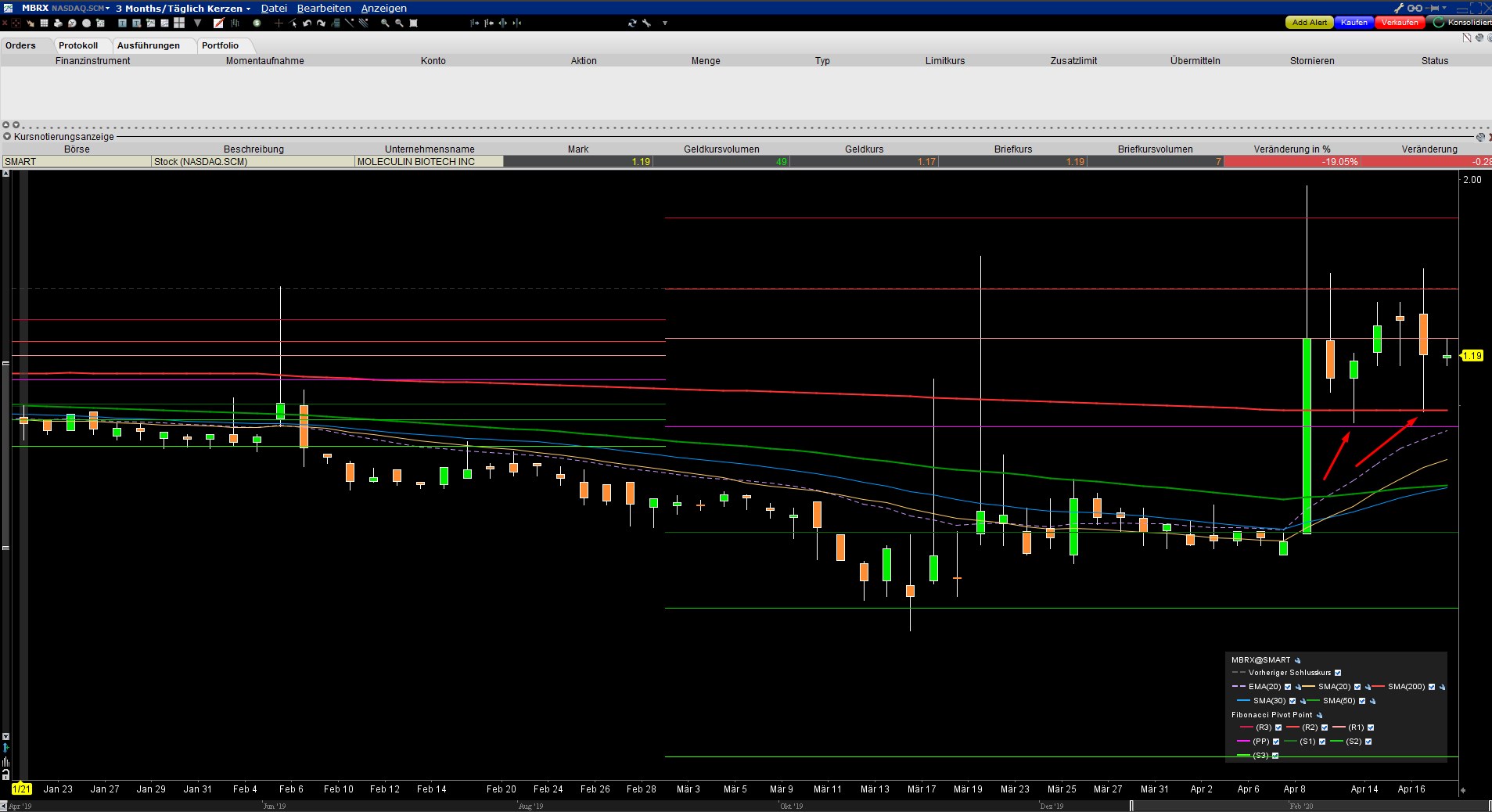Click the yellow Add Alert button
The image size is (1492, 812).
pos(1309,23)
